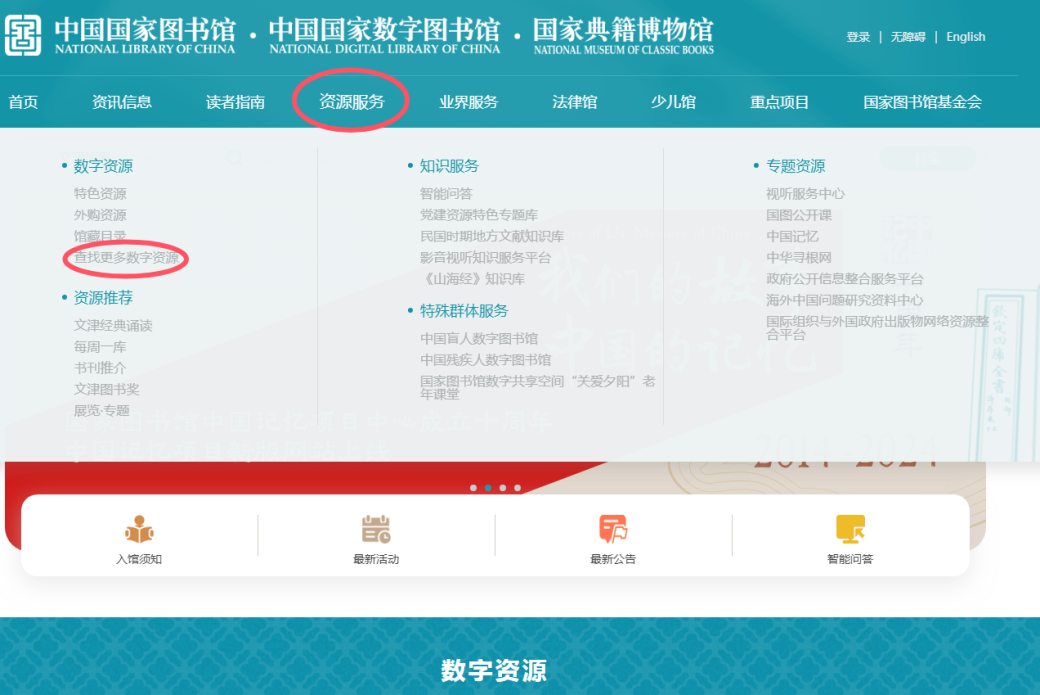
Task: Open 馆藏目录 under 数字资源
Action: point(100,236)
